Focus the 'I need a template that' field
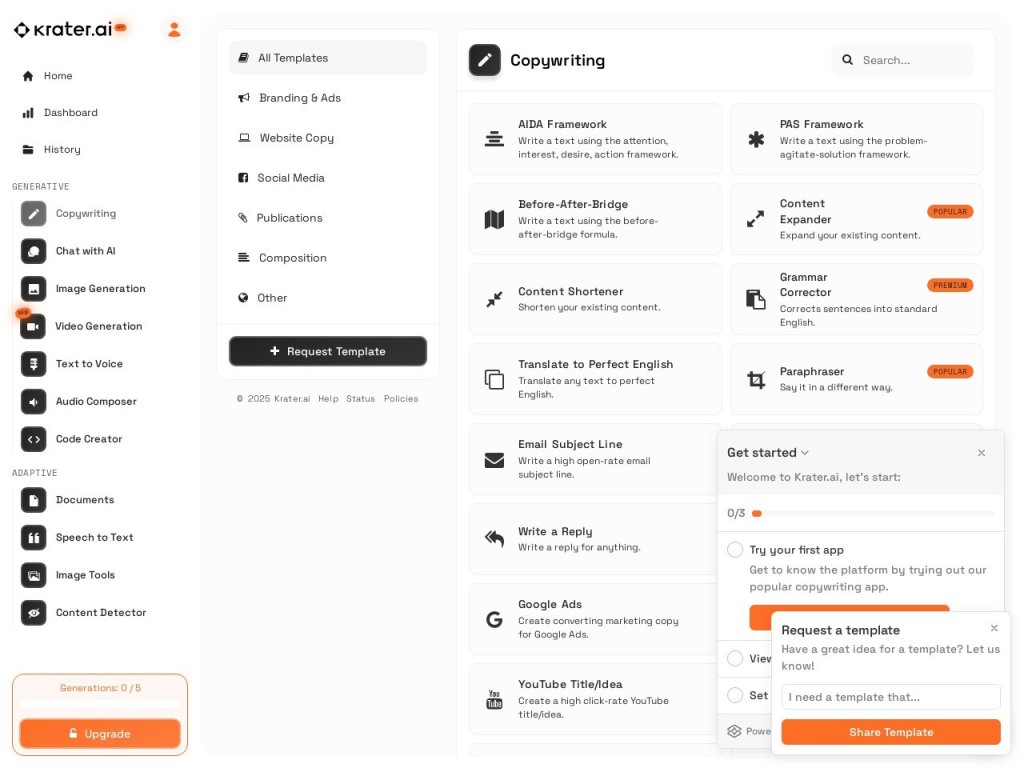 tap(891, 697)
